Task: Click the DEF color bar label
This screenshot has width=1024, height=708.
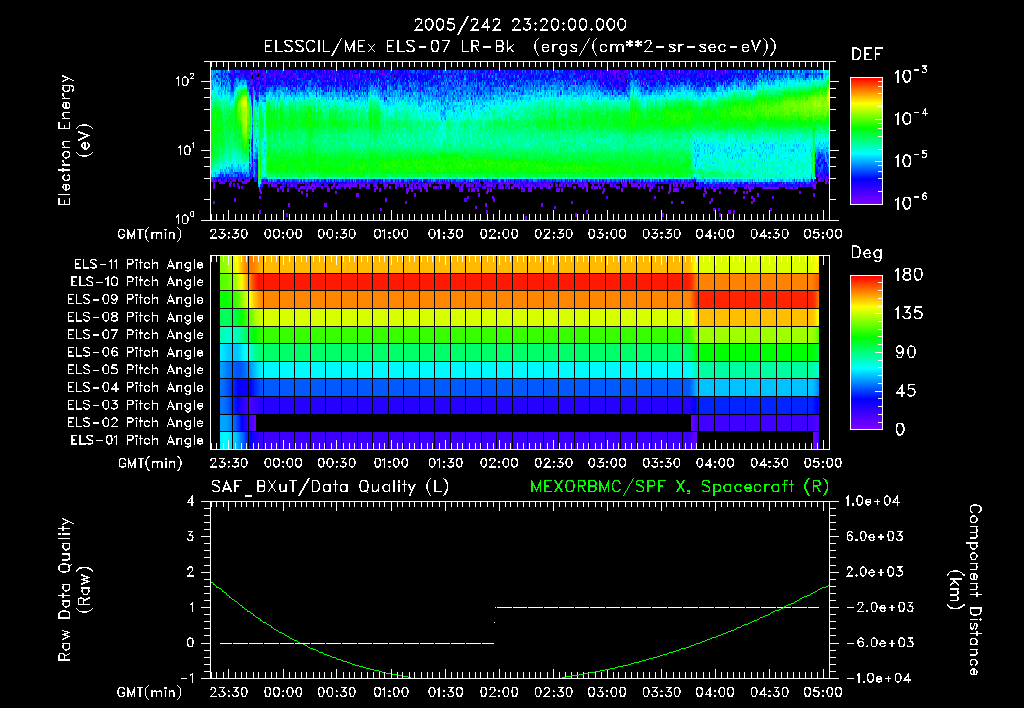Action: (x=867, y=54)
